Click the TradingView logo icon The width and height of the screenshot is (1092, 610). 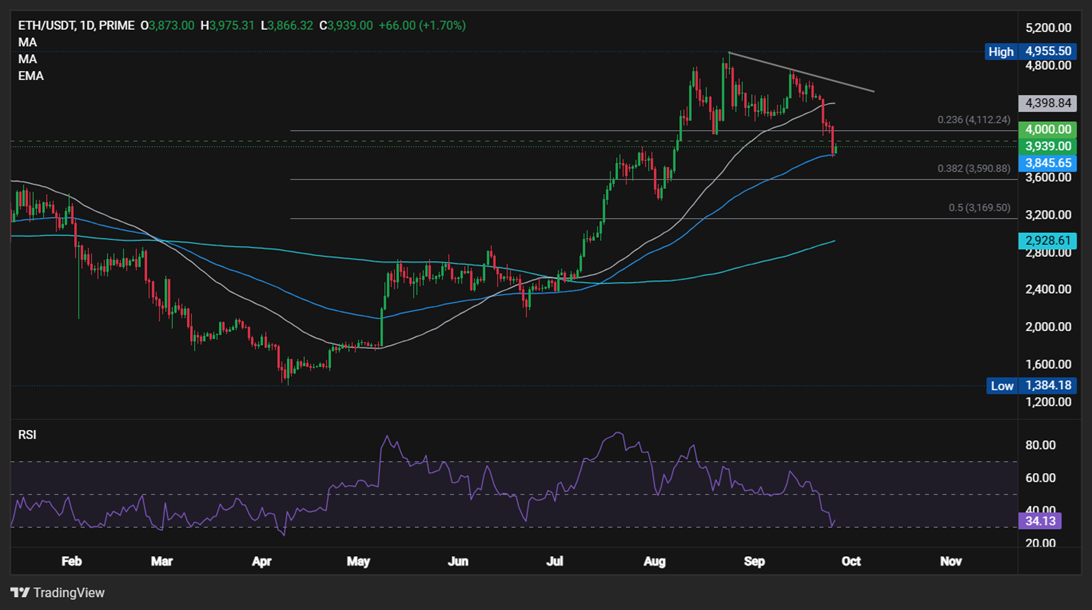[19, 593]
